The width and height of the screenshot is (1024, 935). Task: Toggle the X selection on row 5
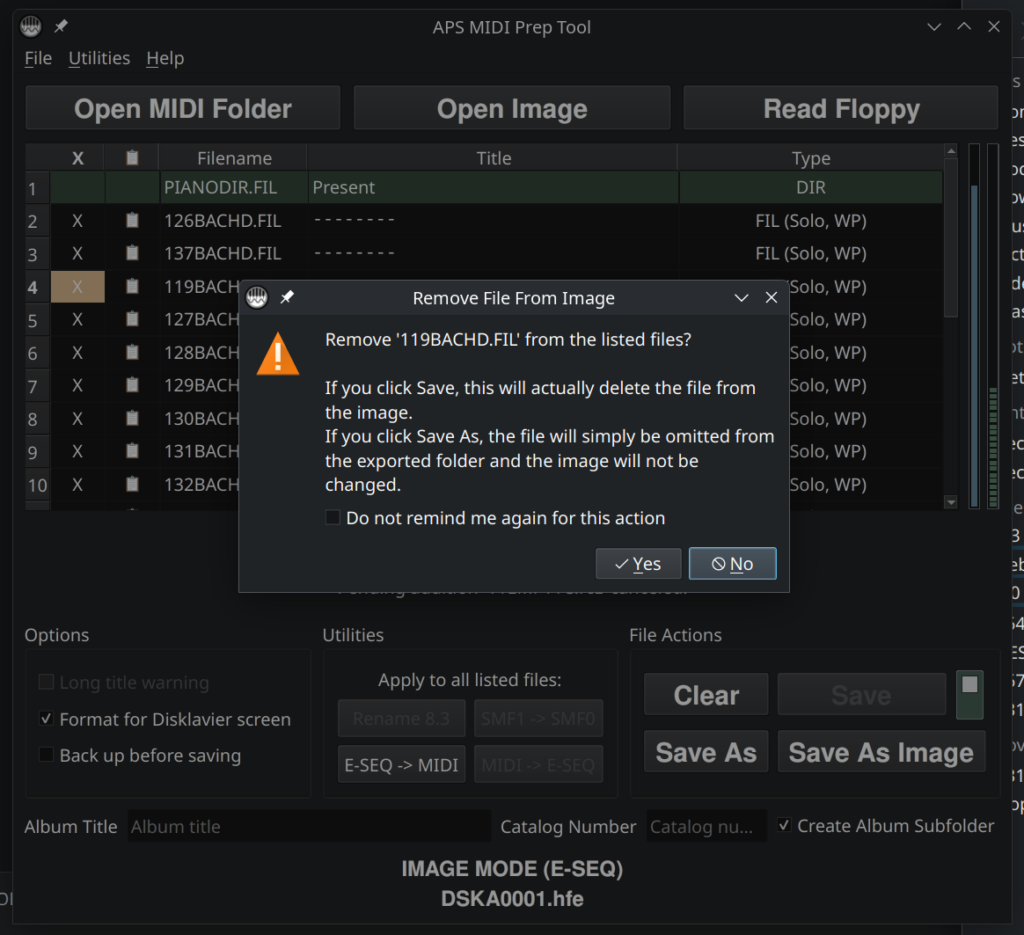(x=77, y=319)
